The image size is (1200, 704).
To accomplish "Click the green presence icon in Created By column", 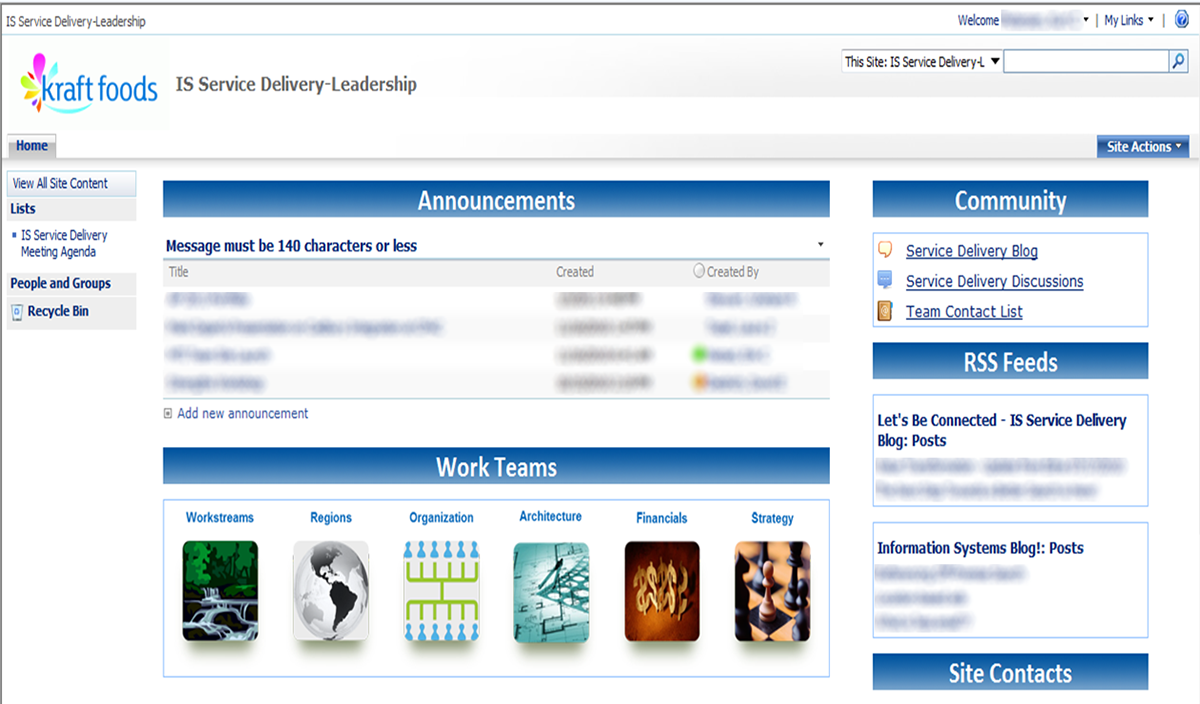I will click(699, 354).
